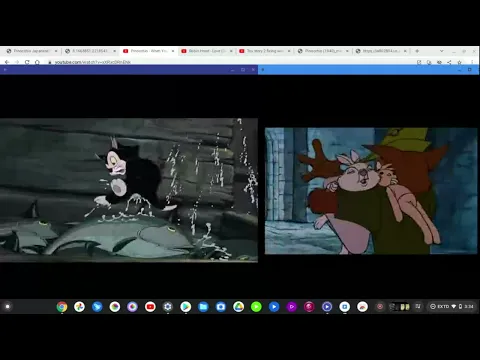Open the Chrome three-dot menu

(x=472, y=62)
